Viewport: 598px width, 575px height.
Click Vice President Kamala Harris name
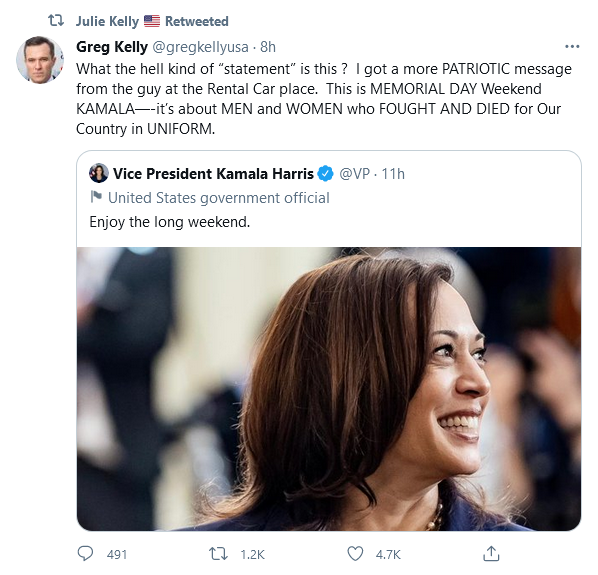(x=213, y=174)
